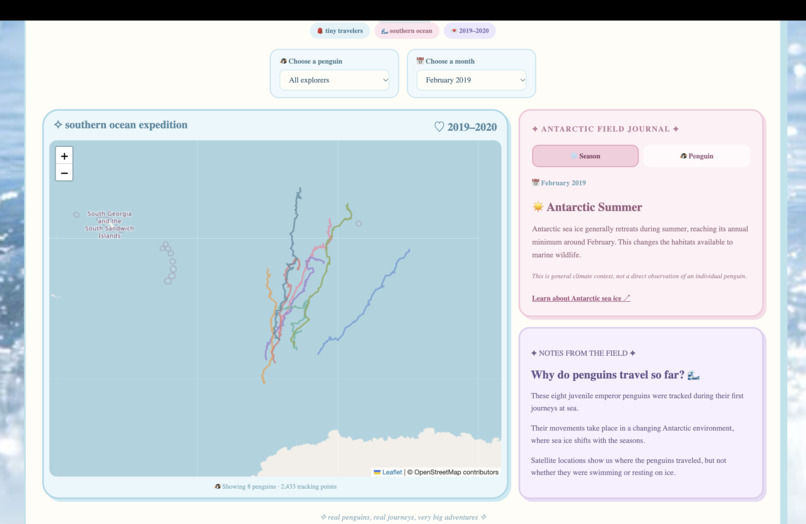806x524 pixels.
Task: Click the Leaflet flag icon
Action: (377, 472)
